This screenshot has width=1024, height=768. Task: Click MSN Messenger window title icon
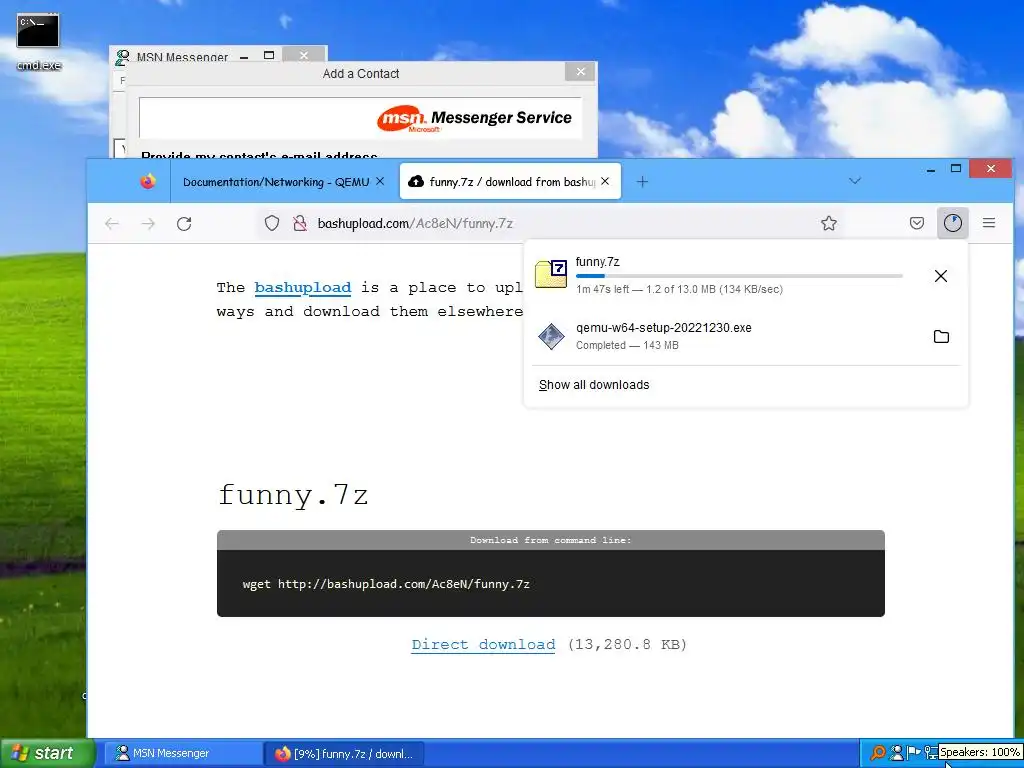point(122,57)
